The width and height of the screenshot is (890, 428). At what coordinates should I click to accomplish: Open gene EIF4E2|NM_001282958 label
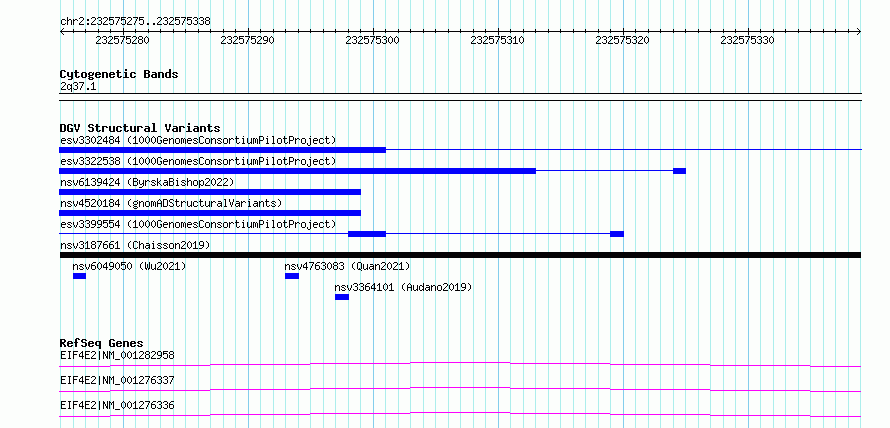click(x=117, y=355)
